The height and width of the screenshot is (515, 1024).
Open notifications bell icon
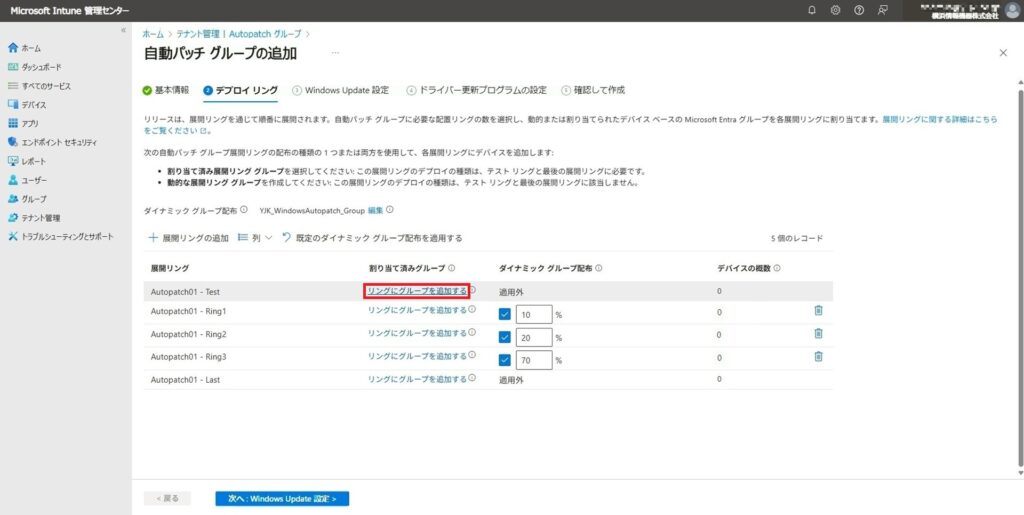pos(812,10)
